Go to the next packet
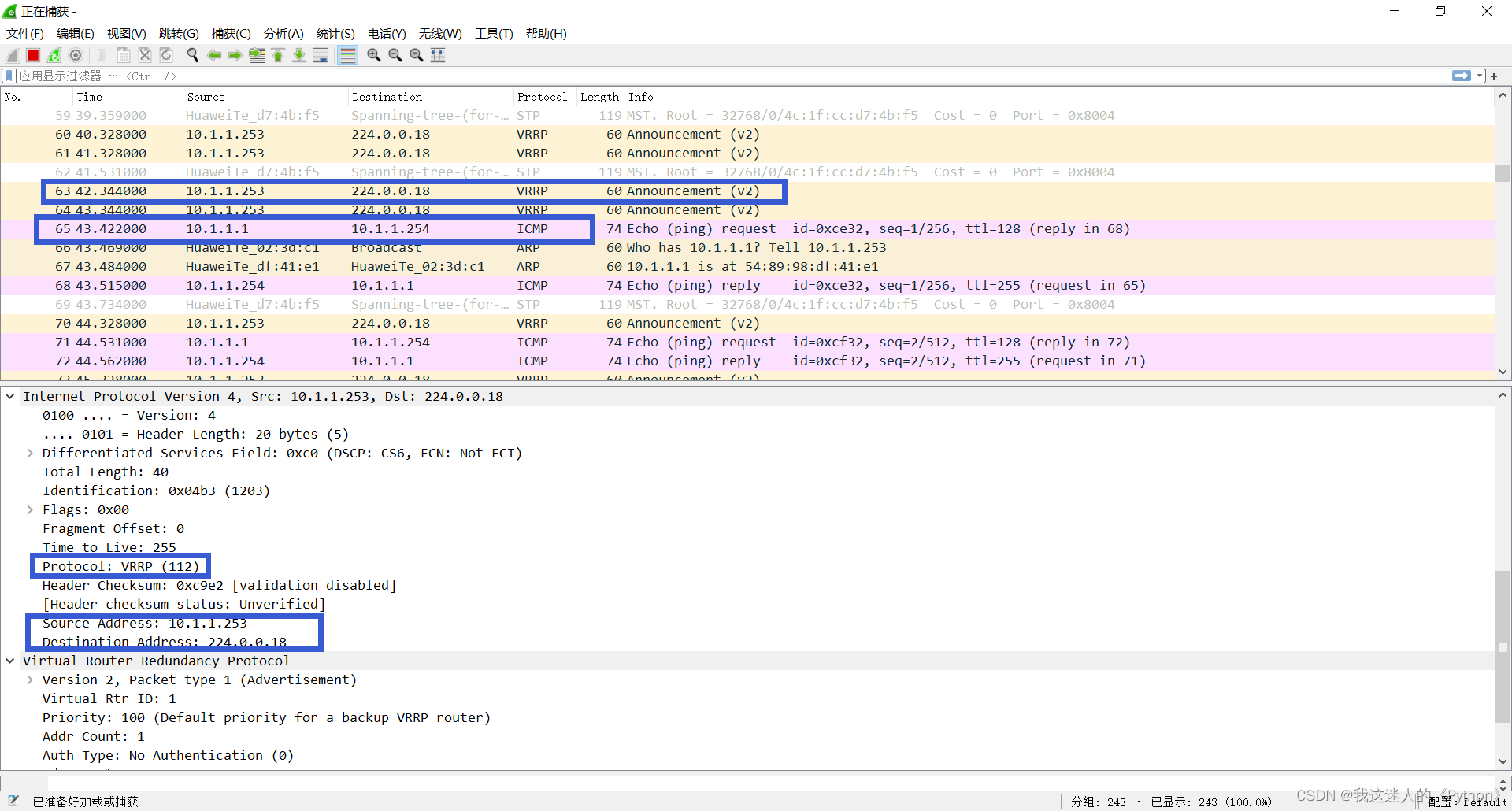This screenshot has height=811, width=1512. click(235, 55)
